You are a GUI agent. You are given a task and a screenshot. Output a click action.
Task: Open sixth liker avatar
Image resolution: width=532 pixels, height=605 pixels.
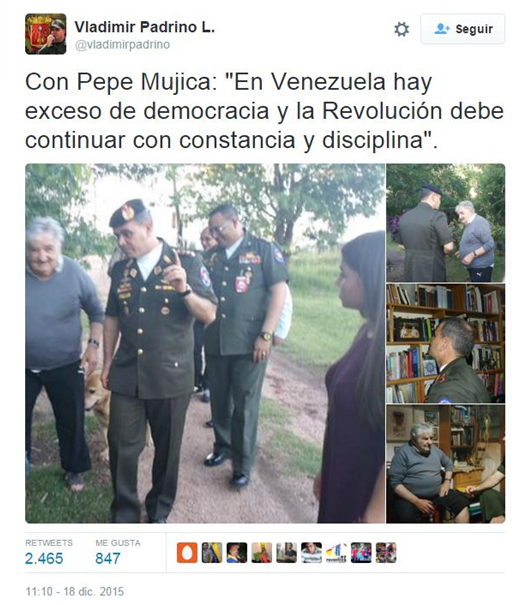(x=311, y=553)
